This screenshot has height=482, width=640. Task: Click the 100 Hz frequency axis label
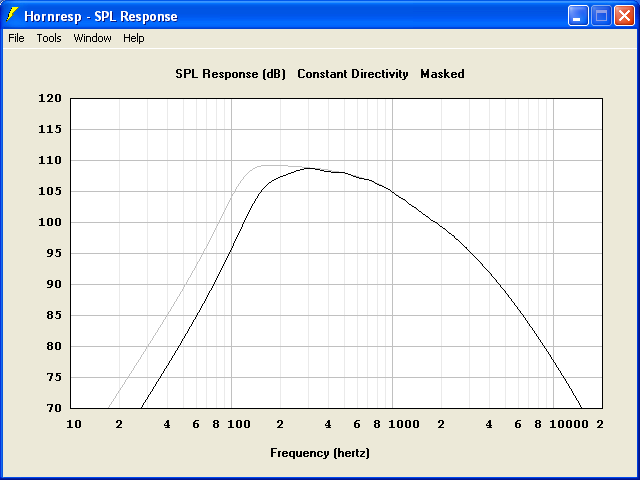coord(239,424)
